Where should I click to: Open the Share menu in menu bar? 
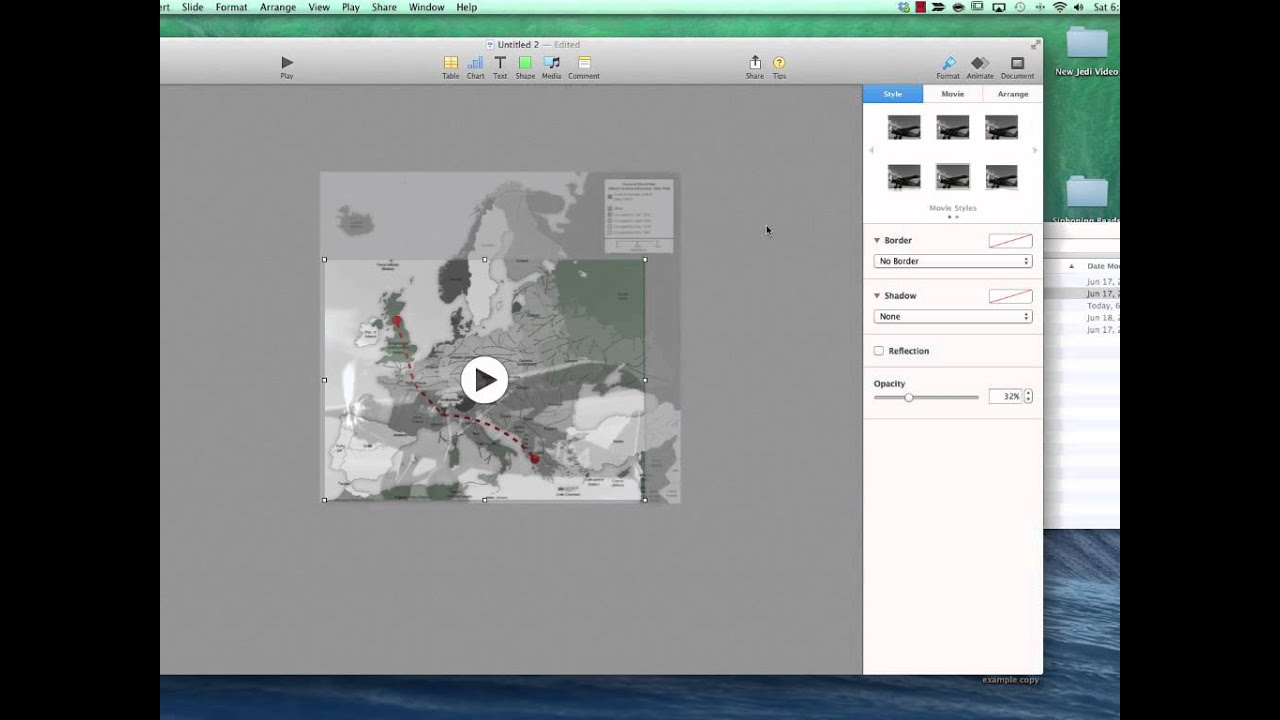pyautogui.click(x=384, y=7)
